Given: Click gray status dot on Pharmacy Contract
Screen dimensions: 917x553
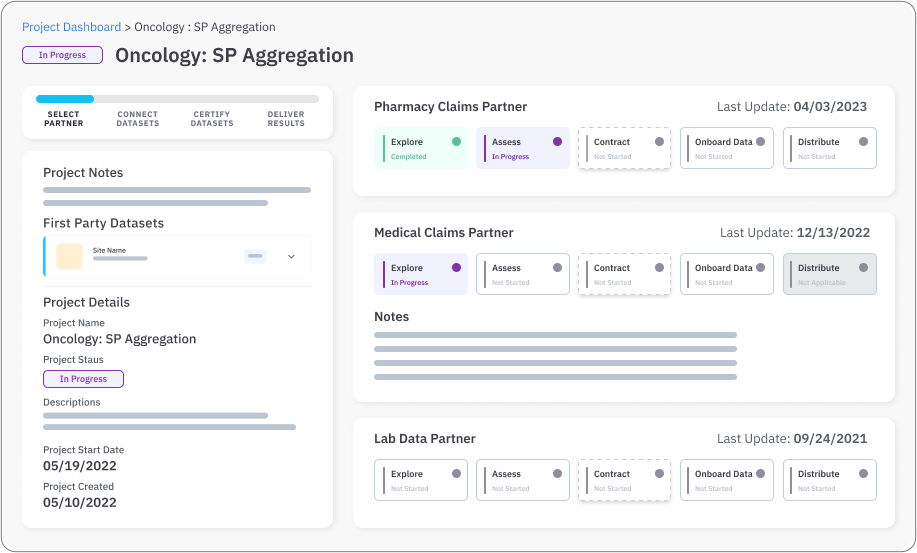Looking at the screenshot, I should (x=659, y=142).
